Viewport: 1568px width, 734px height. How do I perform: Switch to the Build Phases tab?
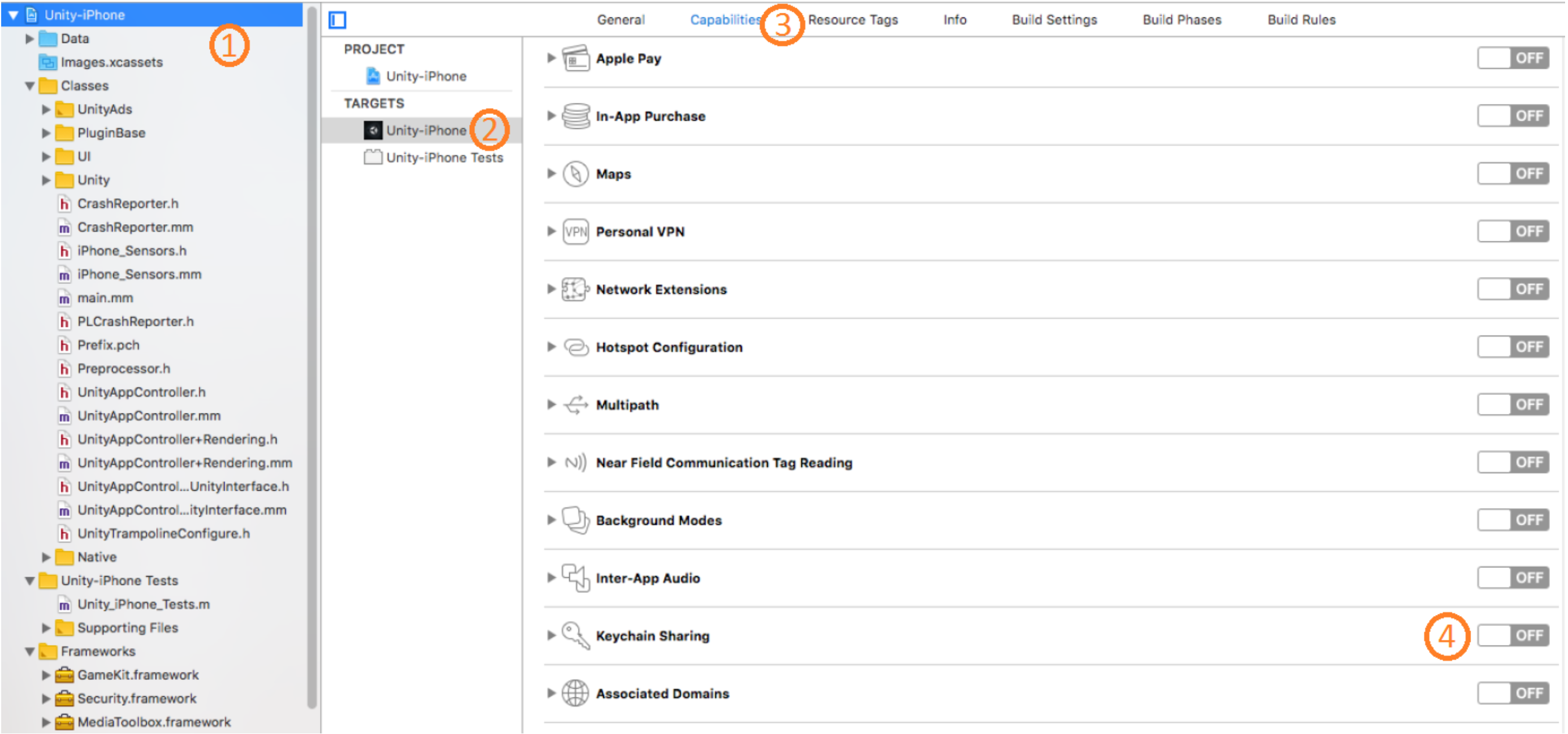(x=1182, y=20)
